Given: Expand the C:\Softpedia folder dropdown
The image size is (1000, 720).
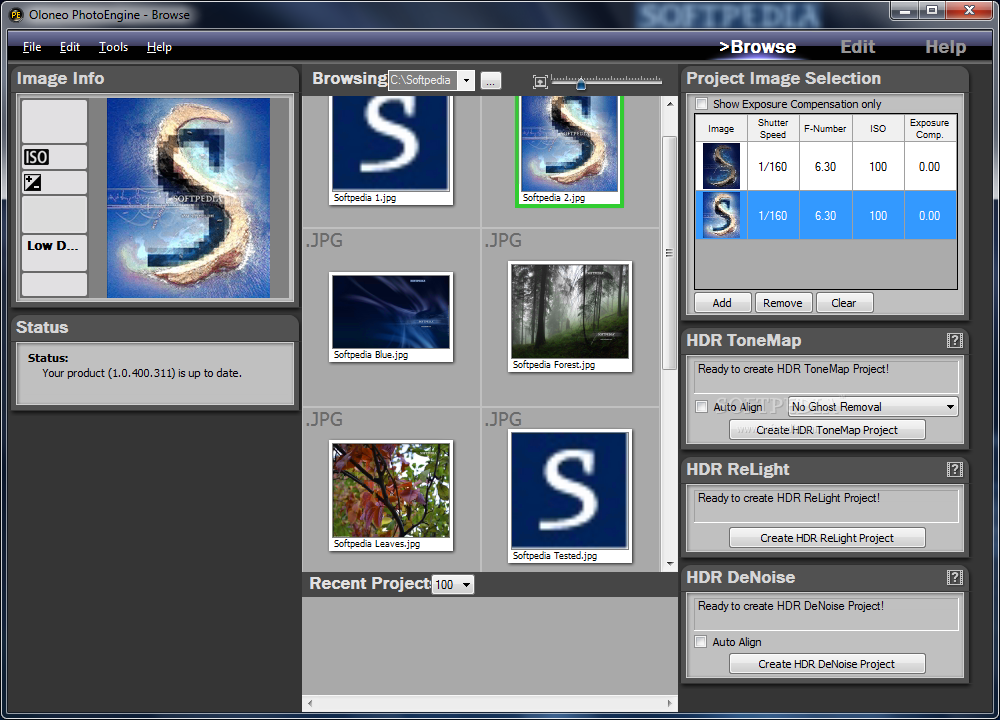Looking at the screenshot, I should [466, 80].
